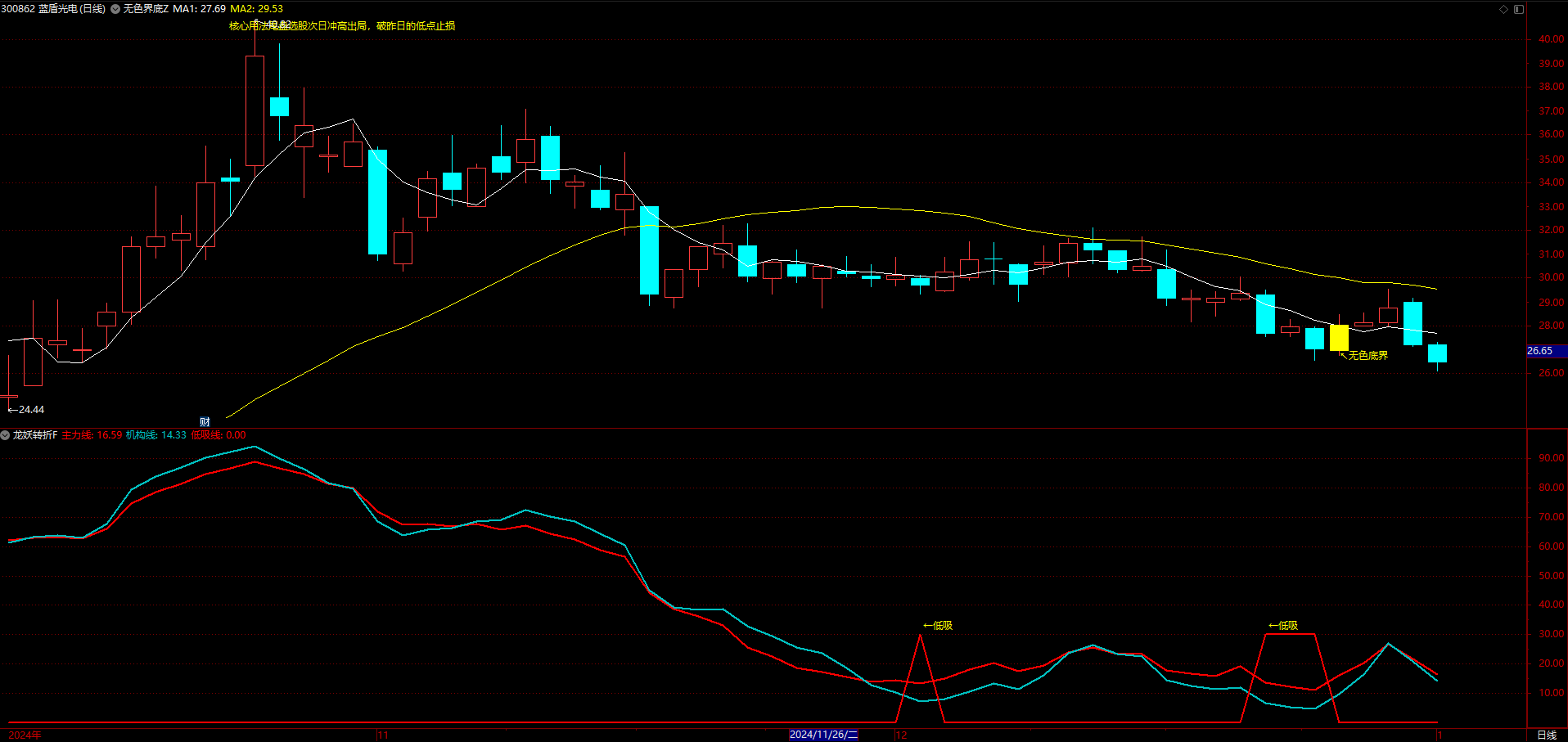Click the 龙妖转折F indicator name

35,435
